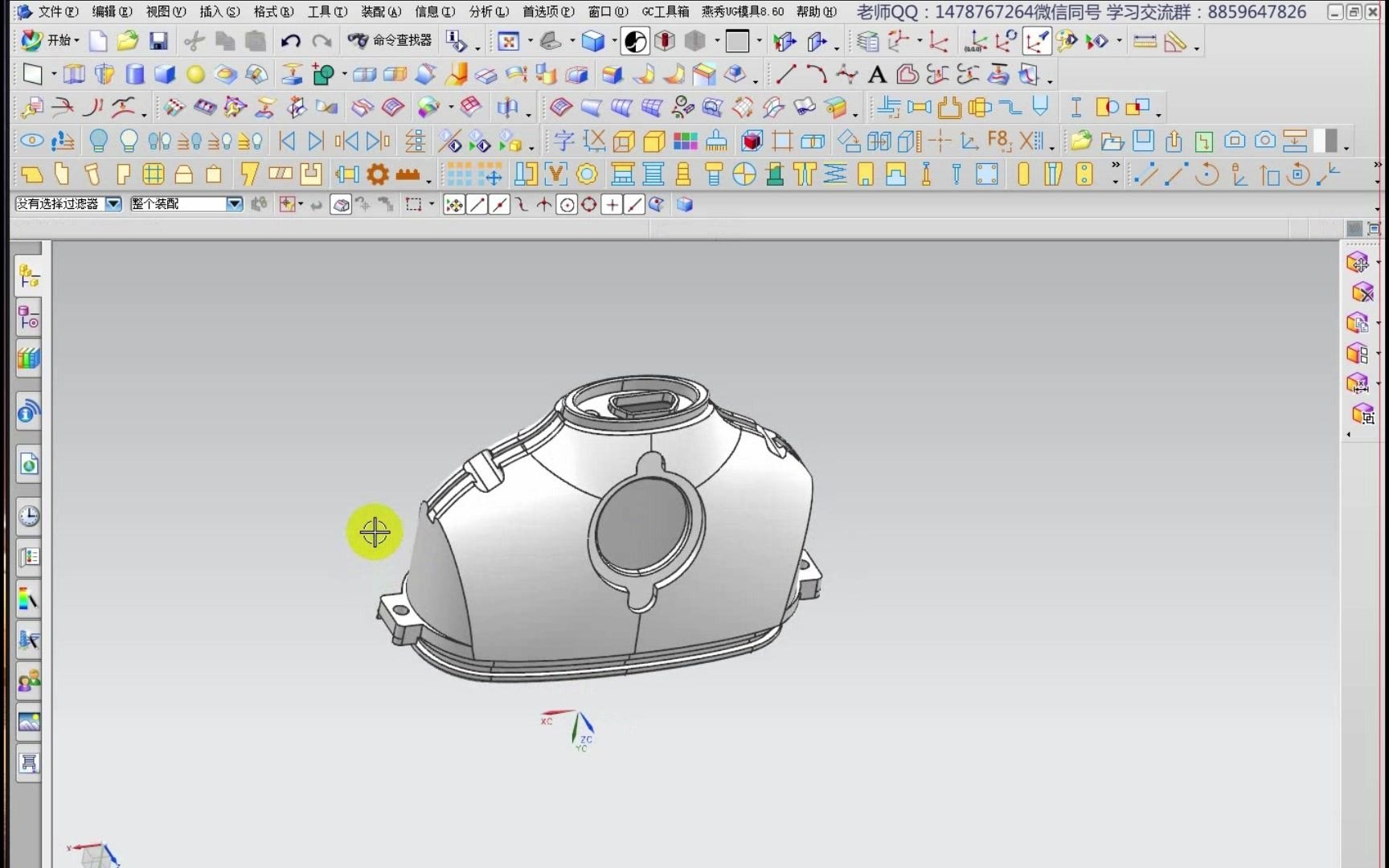
Task: Click the Undo arrow icon
Action: coord(290,41)
